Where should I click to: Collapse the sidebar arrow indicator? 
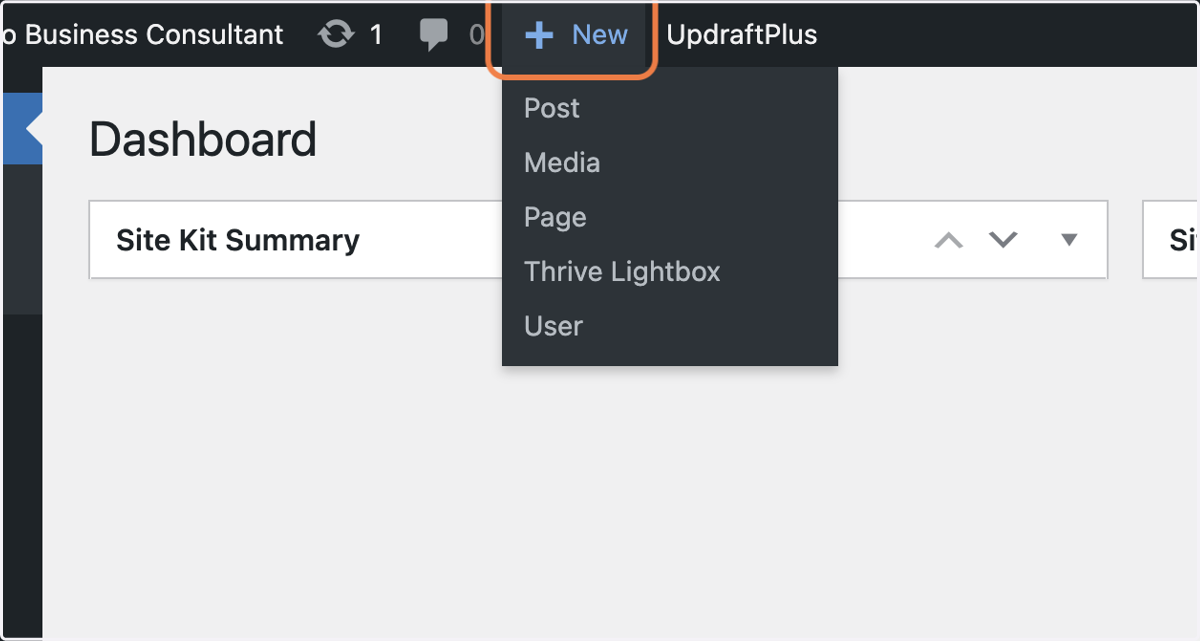click(33, 129)
